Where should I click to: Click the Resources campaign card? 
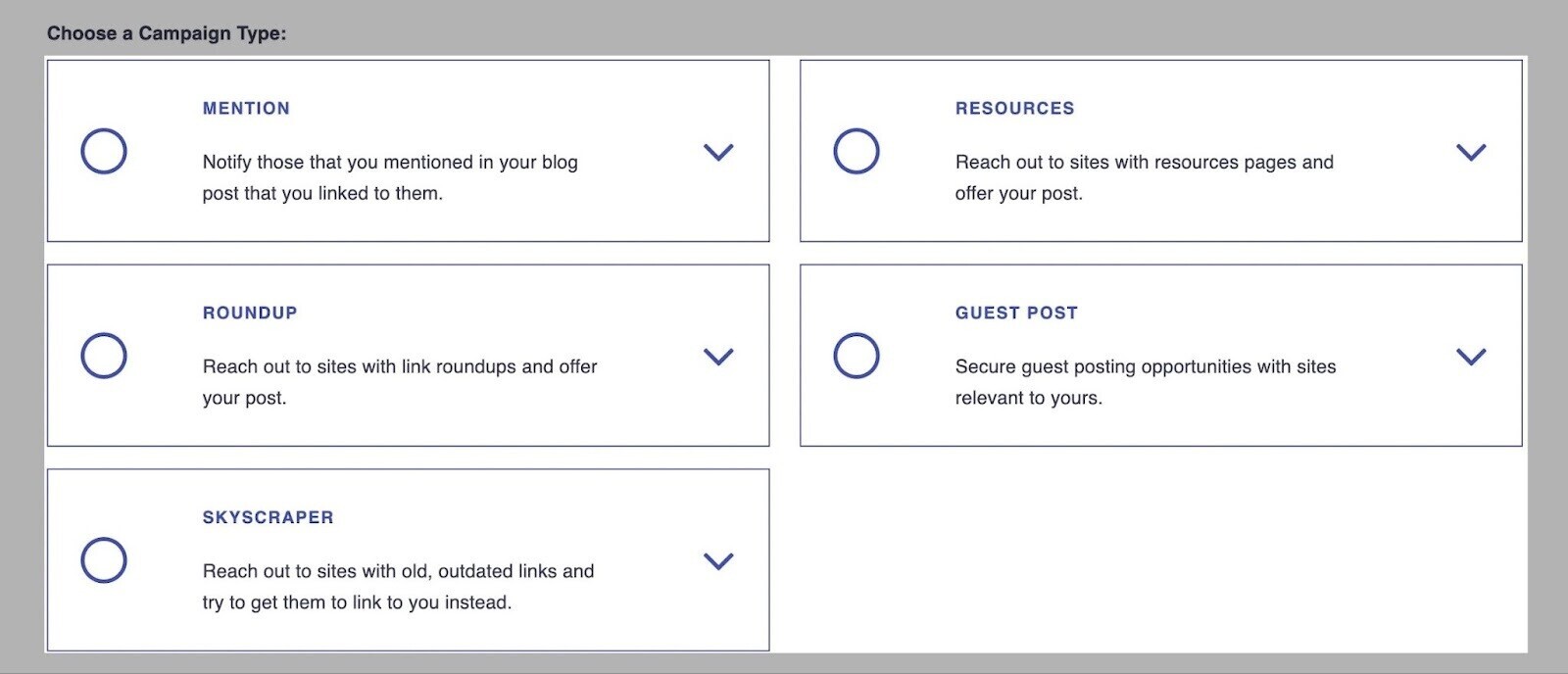click(1161, 150)
